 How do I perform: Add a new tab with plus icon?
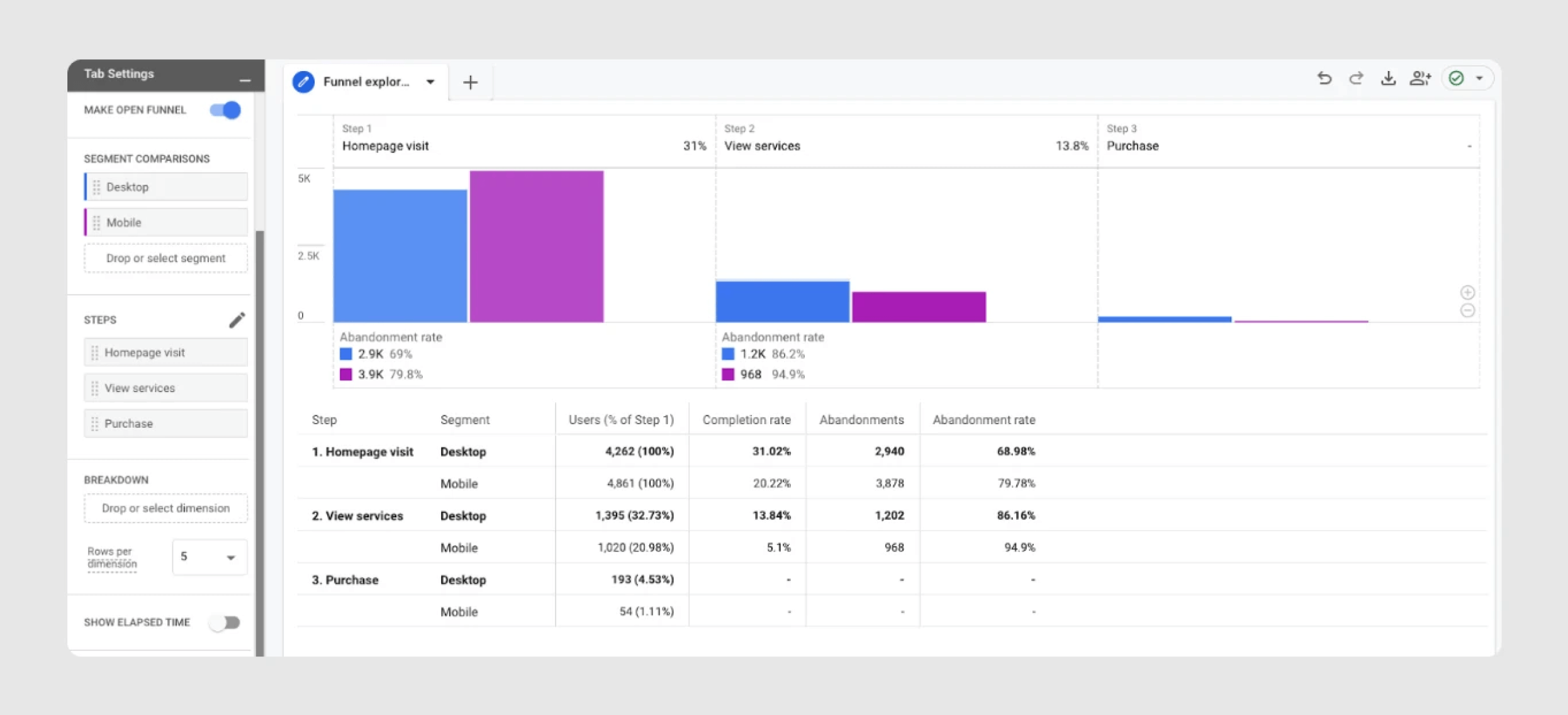pyautogui.click(x=470, y=82)
